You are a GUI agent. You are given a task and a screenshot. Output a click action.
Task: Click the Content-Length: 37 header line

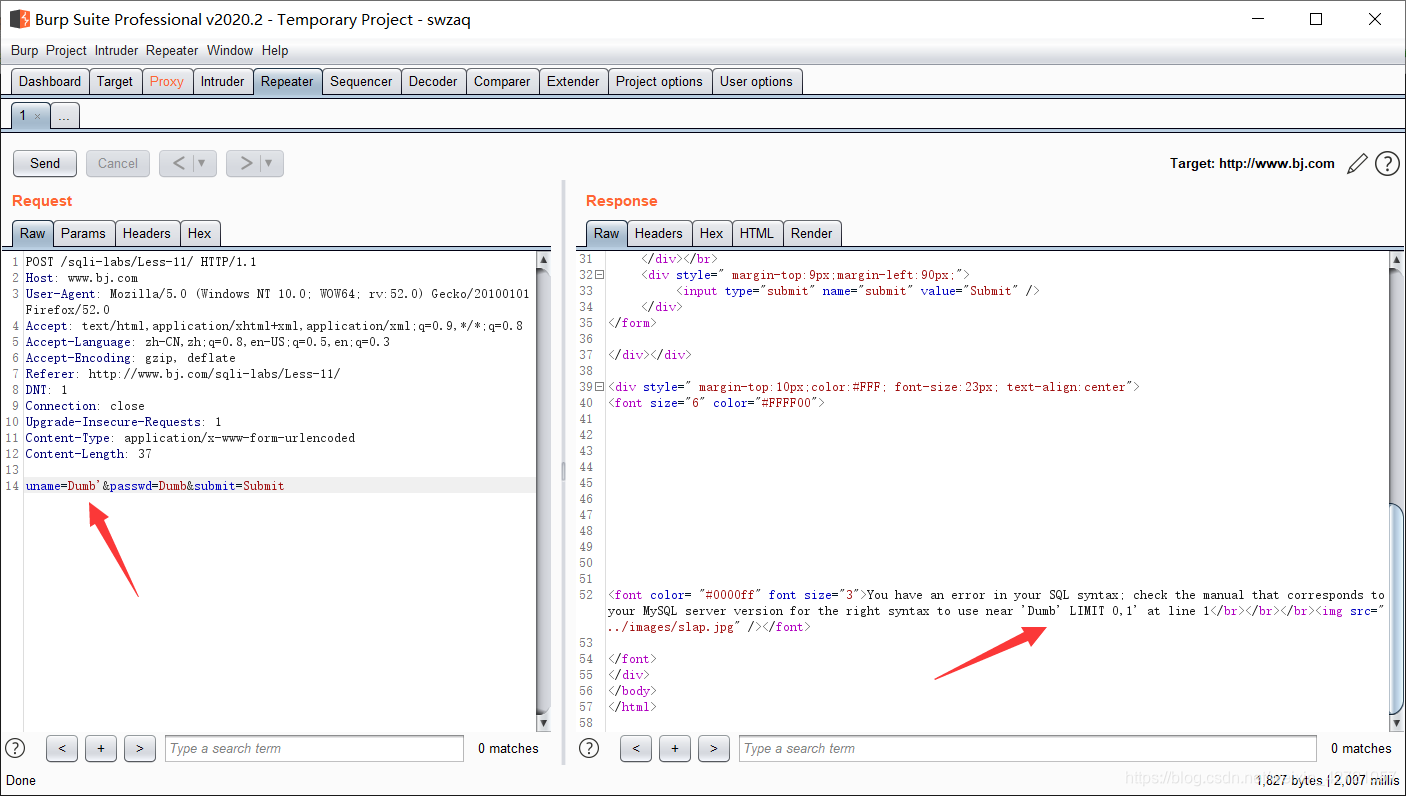(89, 454)
